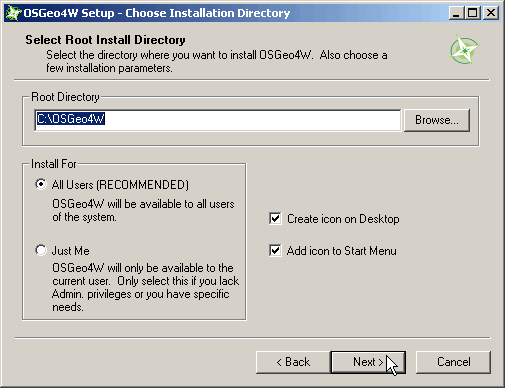
Task: Click the OSGeo4W icon in title bar
Action: point(13,13)
